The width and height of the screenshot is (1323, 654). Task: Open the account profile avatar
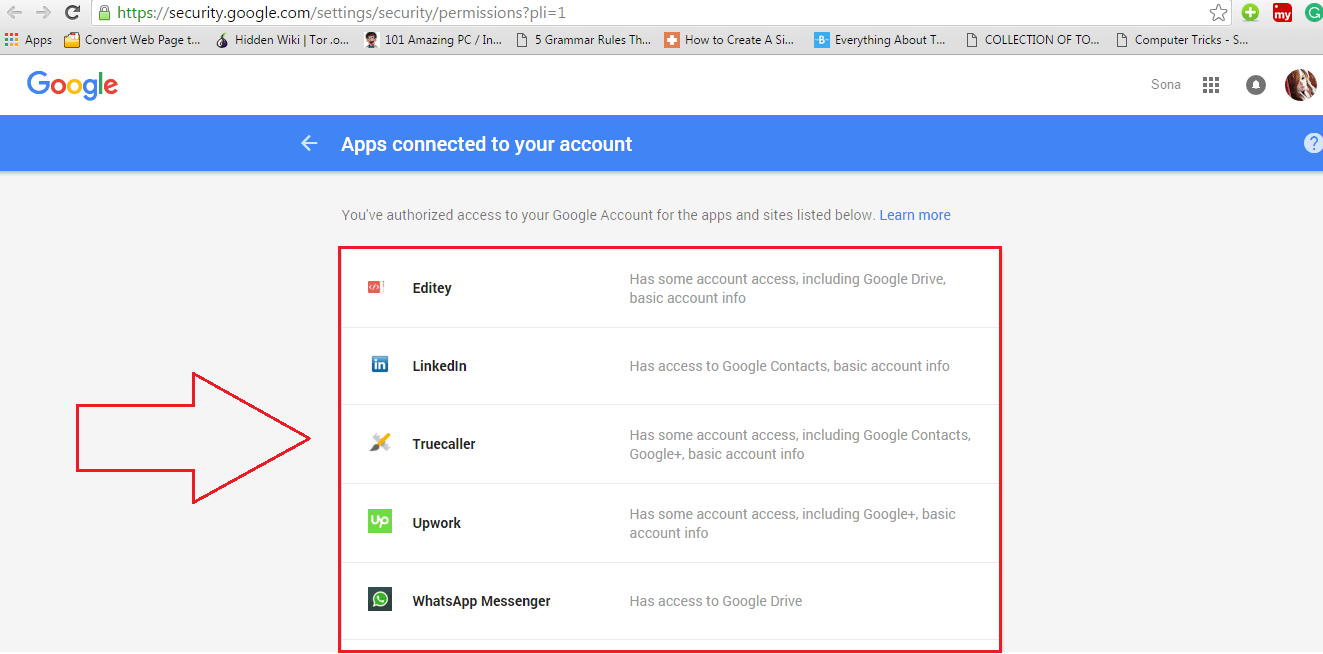pyautogui.click(x=1300, y=85)
